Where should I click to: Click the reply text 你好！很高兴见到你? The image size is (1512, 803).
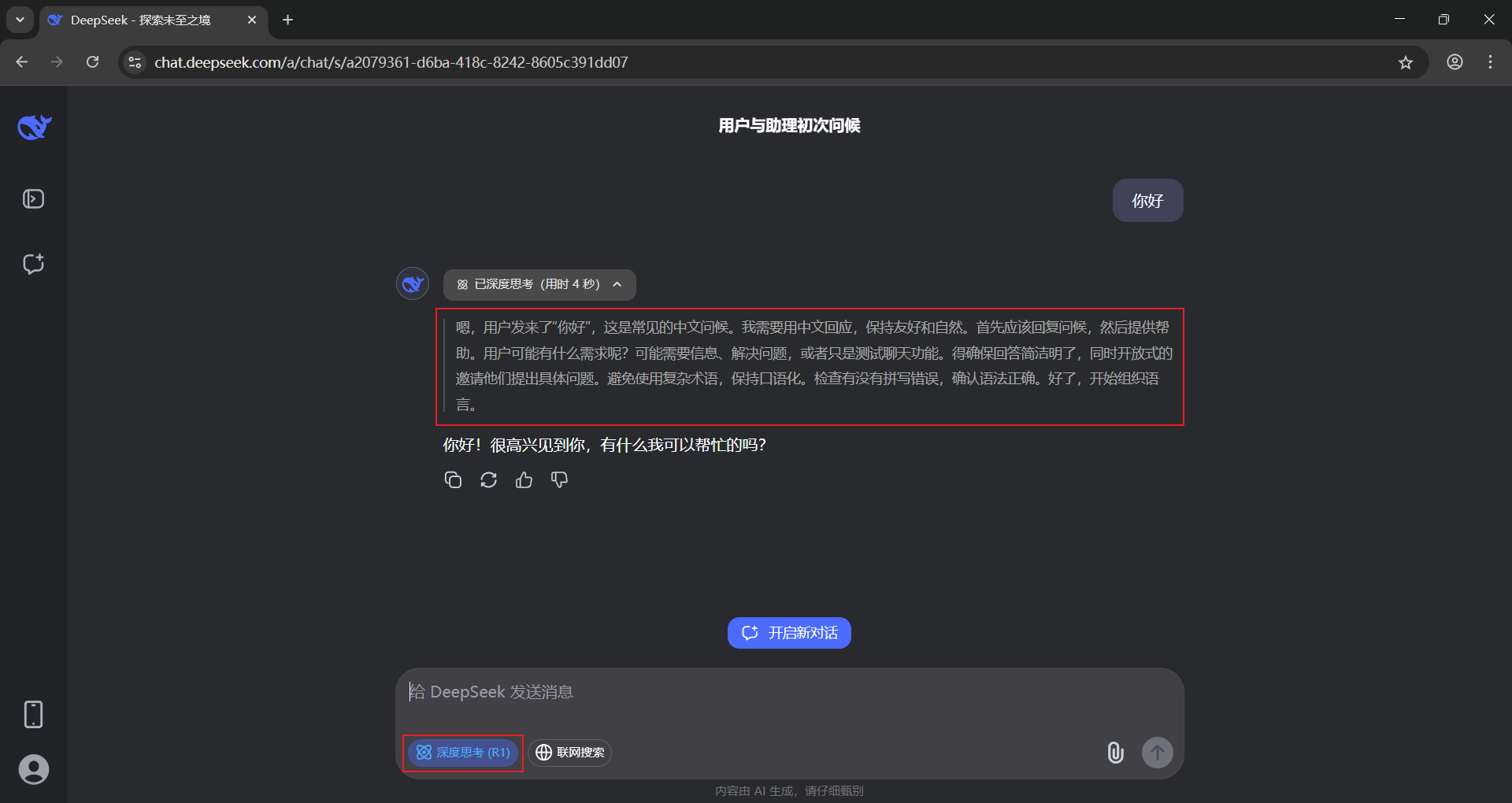pyautogui.click(x=604, y=445)
